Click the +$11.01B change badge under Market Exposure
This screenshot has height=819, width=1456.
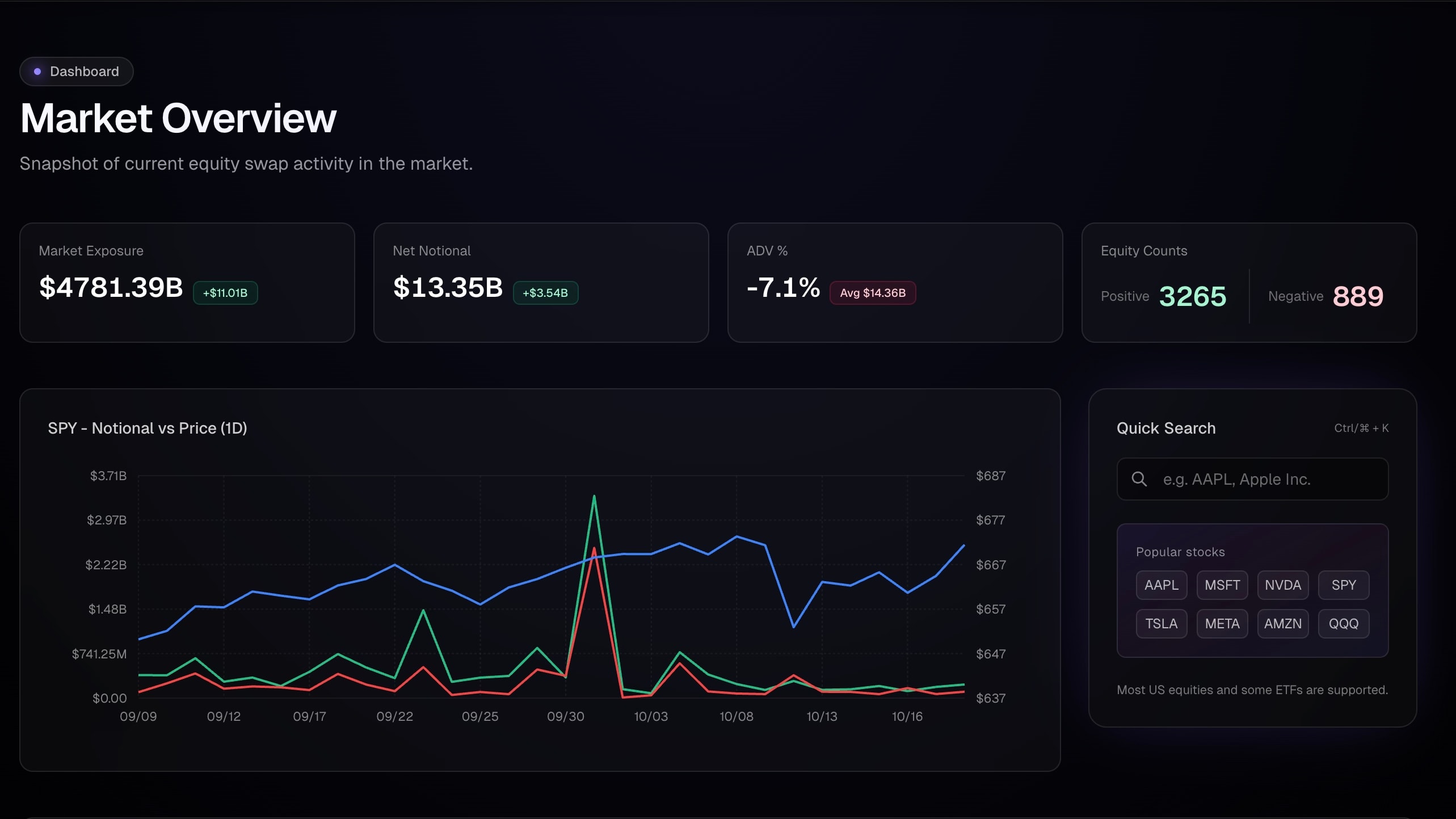(x=225, y=292)
